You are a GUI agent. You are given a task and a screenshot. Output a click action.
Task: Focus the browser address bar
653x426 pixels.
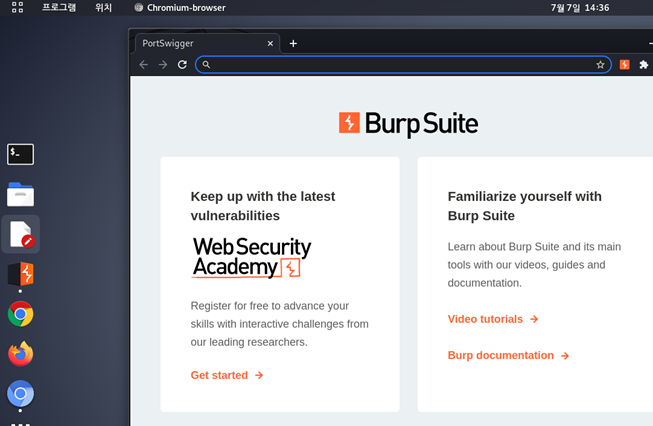(x=403, y=65)
